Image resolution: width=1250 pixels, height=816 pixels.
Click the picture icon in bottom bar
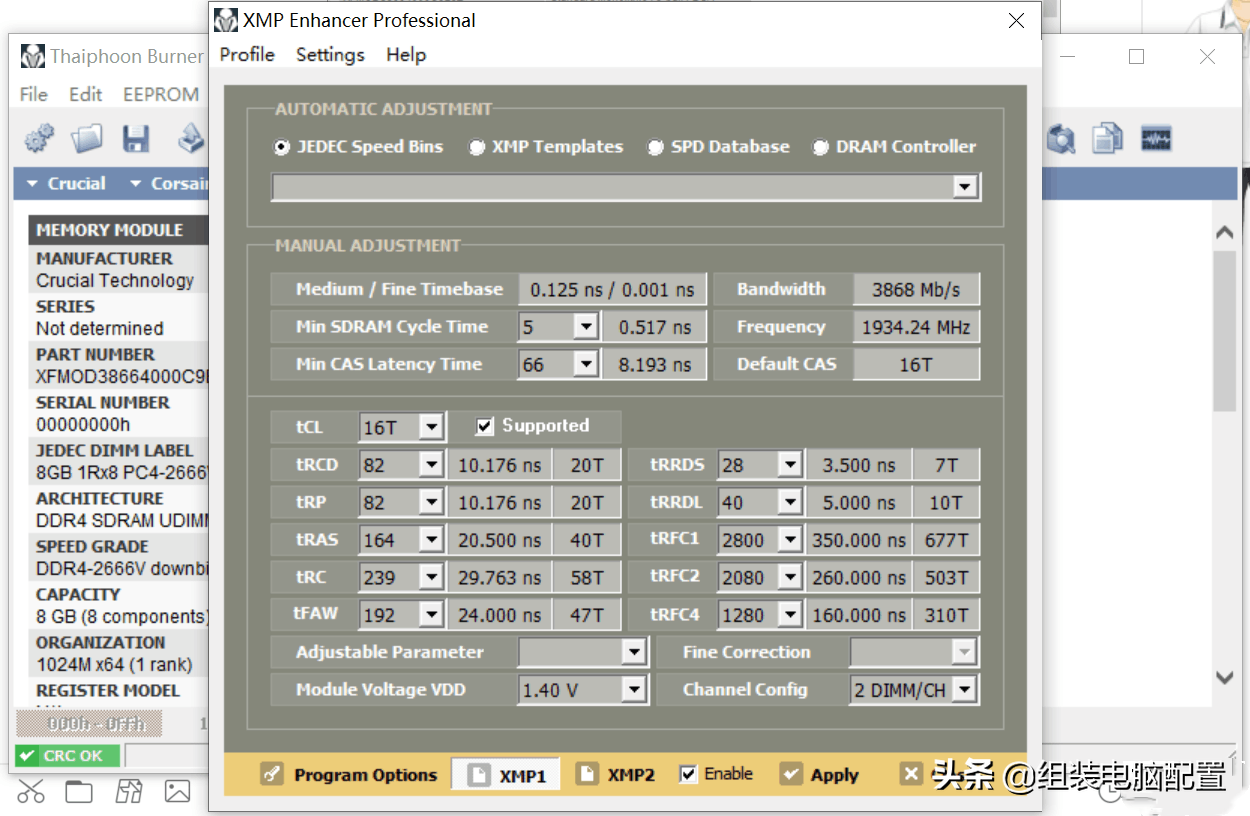pos(177,792)
